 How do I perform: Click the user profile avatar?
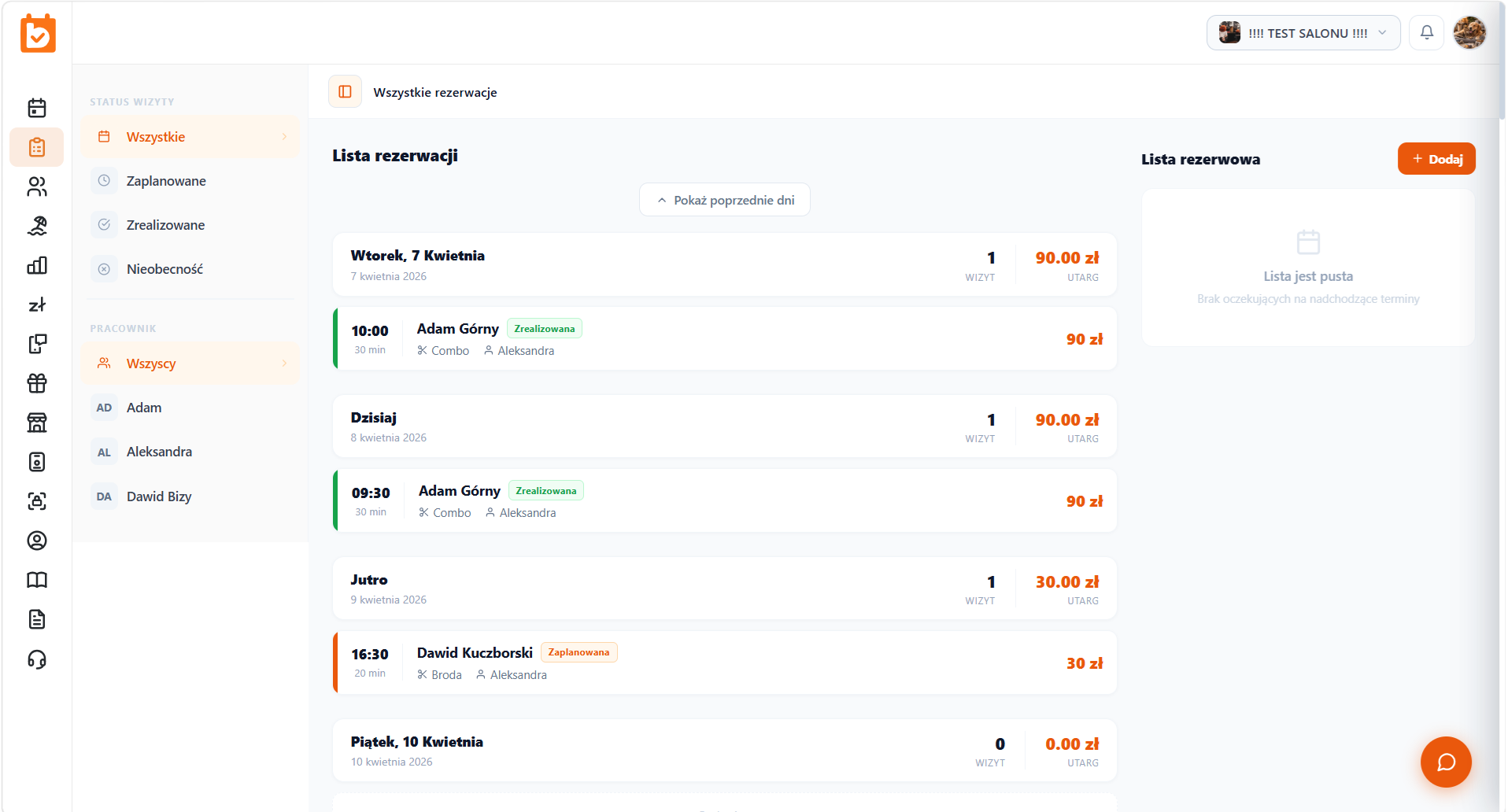1469,33
